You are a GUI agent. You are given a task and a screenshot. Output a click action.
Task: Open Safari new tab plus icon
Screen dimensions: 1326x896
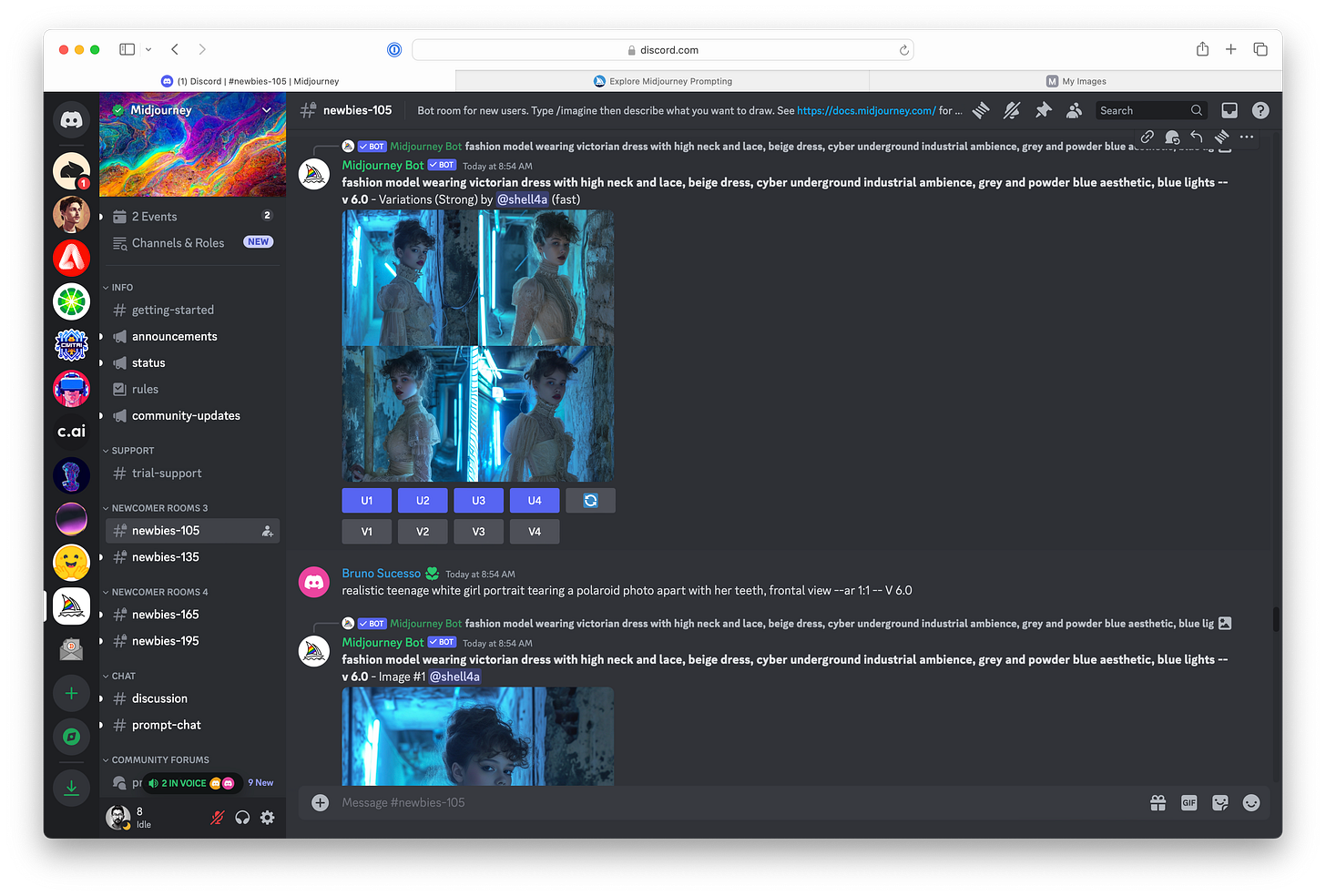[x=1230, y=49]
